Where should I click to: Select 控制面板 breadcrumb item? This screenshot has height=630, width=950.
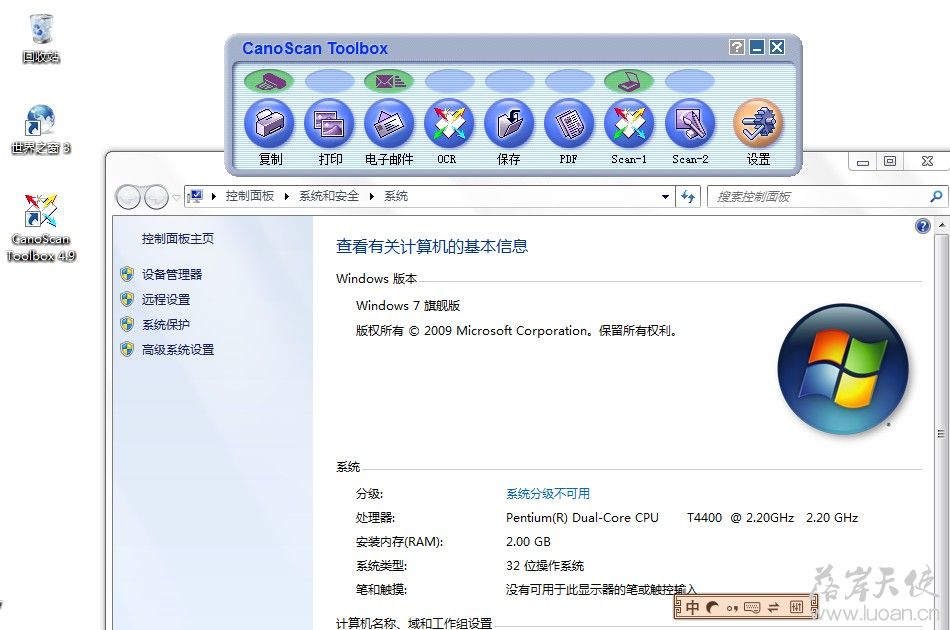click(x=250, y=196)
